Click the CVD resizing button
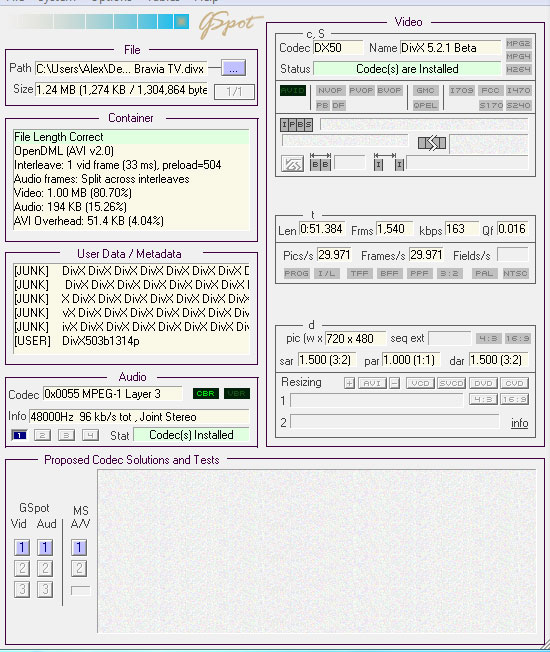 pyautogui.click(x=514, y=383)
